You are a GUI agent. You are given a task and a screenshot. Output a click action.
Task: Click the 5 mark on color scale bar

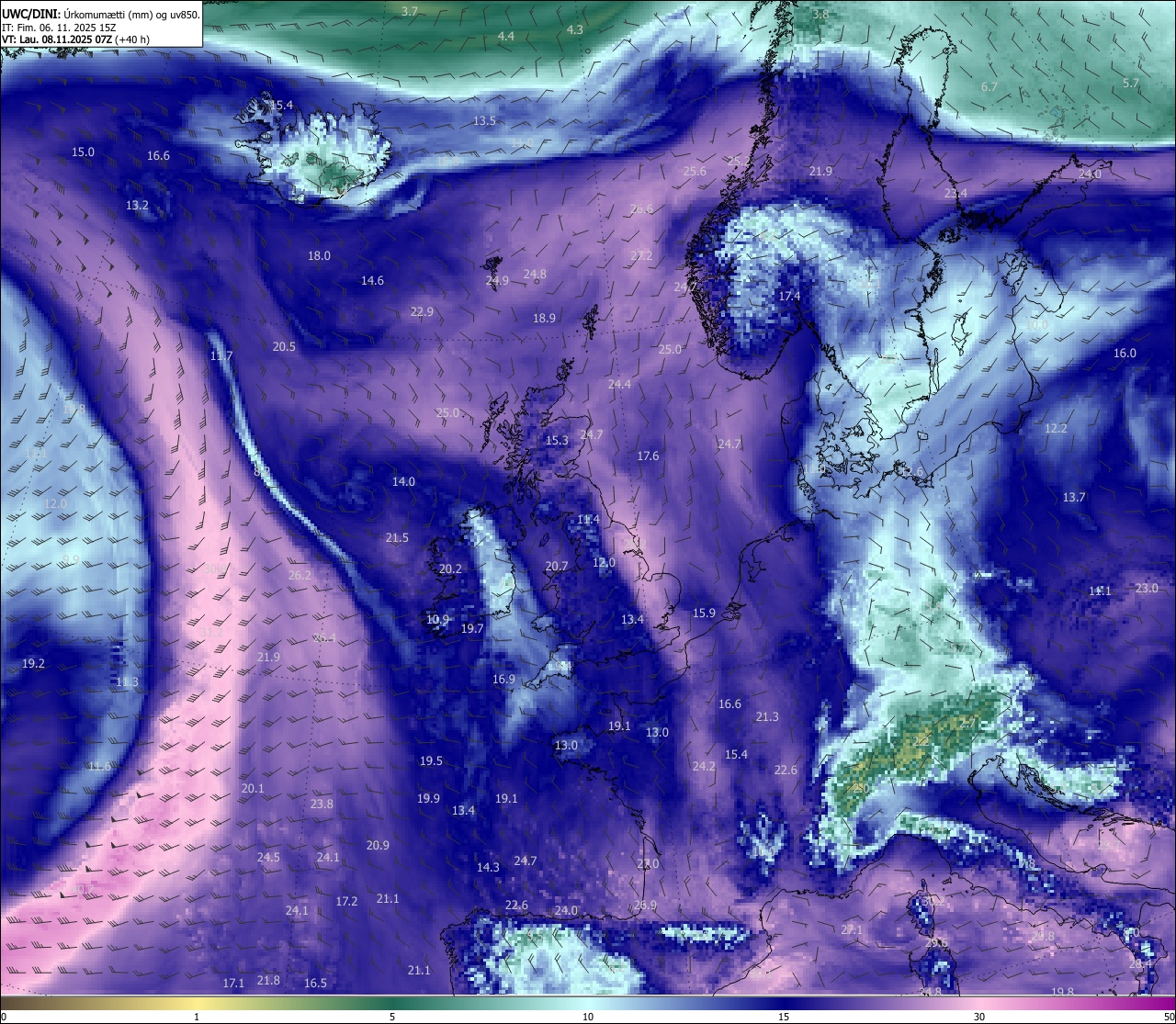pyautogui.click(x=392, y=1017)
